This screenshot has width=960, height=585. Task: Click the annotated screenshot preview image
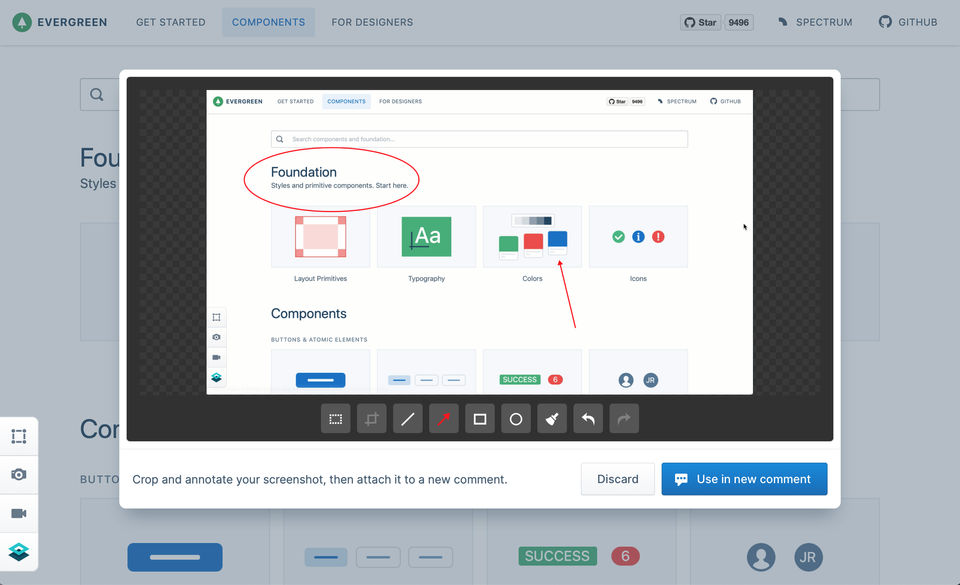(x=479, y=242)
